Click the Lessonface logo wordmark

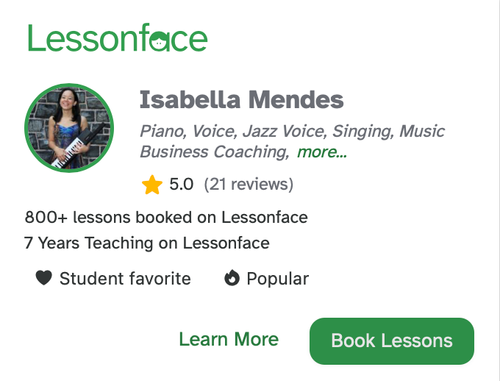118,37
